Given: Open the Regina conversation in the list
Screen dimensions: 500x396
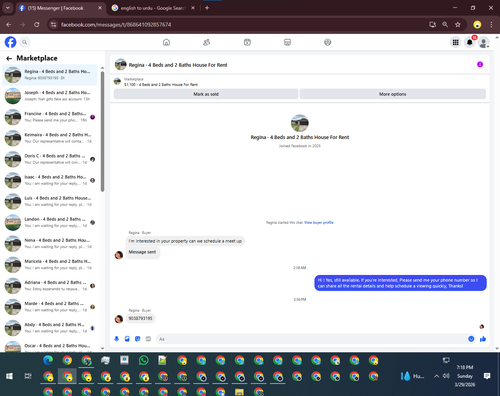Looking at the screenshot, I should click(50, 75).
